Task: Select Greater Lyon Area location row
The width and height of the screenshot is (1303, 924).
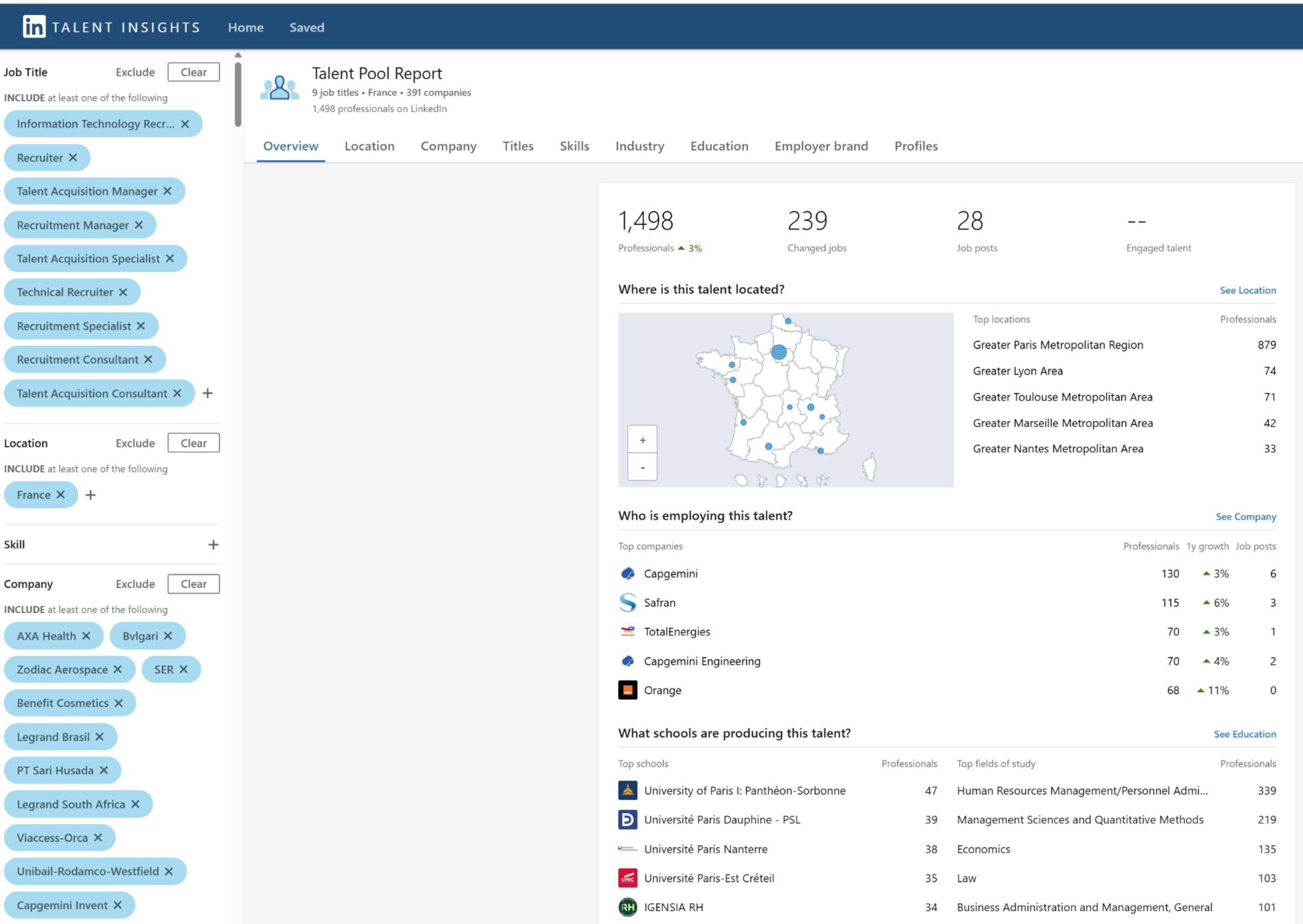Action: [x=1124, y=371]
